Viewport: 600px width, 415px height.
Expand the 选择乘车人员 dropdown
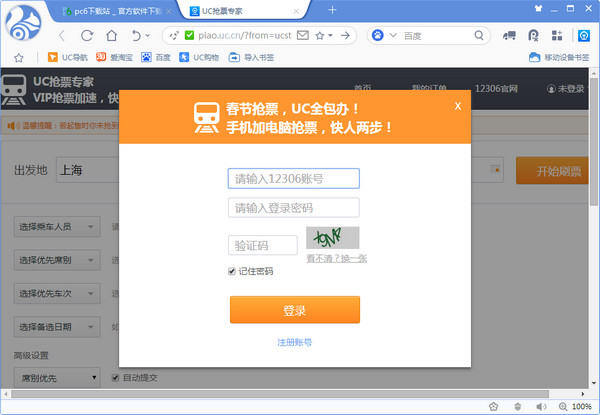57,227
